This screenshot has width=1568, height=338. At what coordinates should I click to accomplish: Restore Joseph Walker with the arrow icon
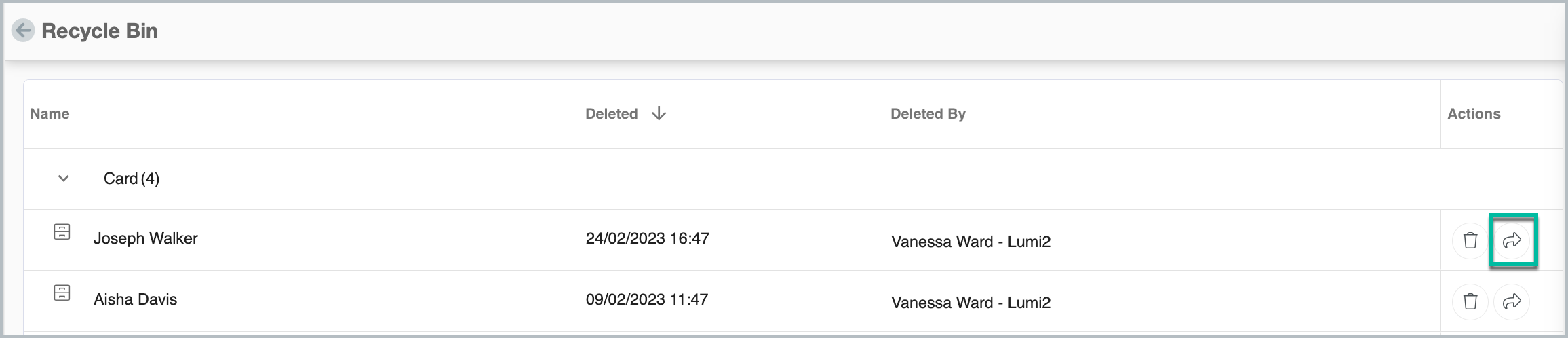coord(1512,240)
